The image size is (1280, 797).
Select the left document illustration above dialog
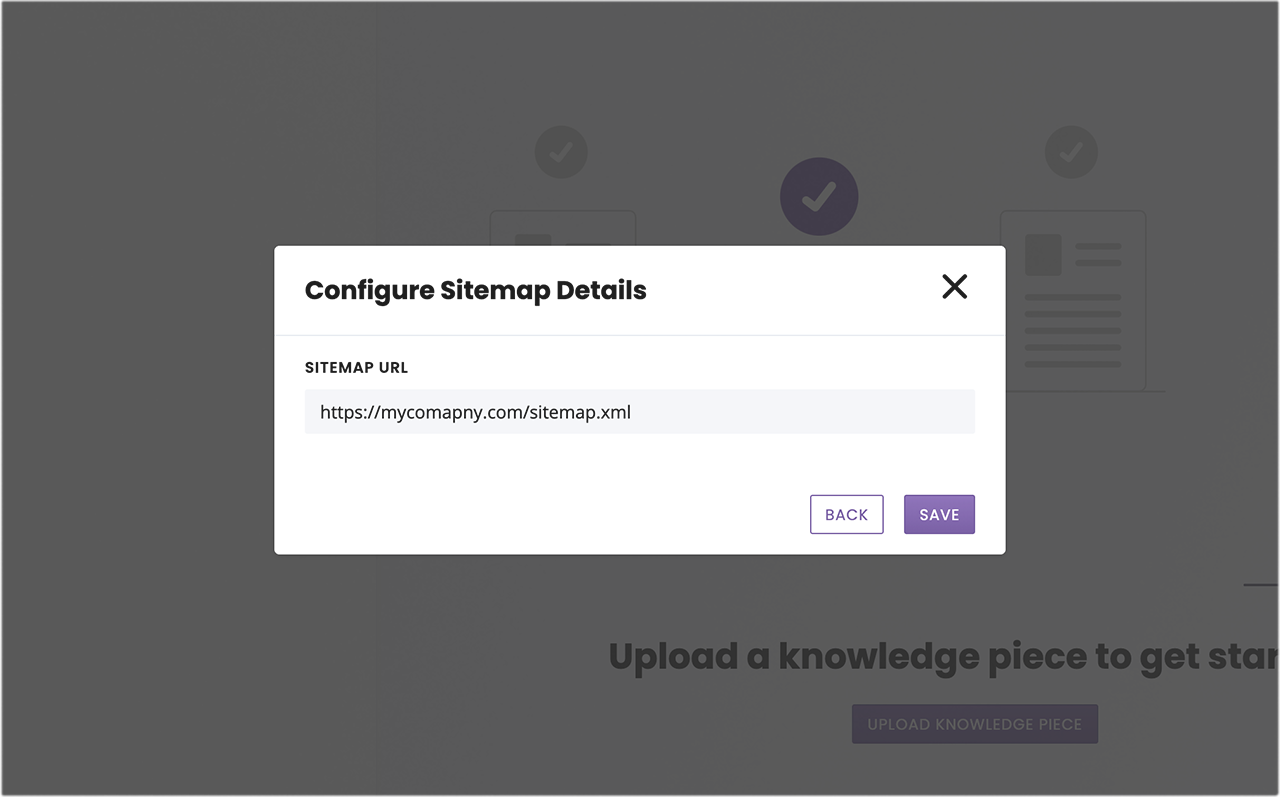[x=563, y=228]
